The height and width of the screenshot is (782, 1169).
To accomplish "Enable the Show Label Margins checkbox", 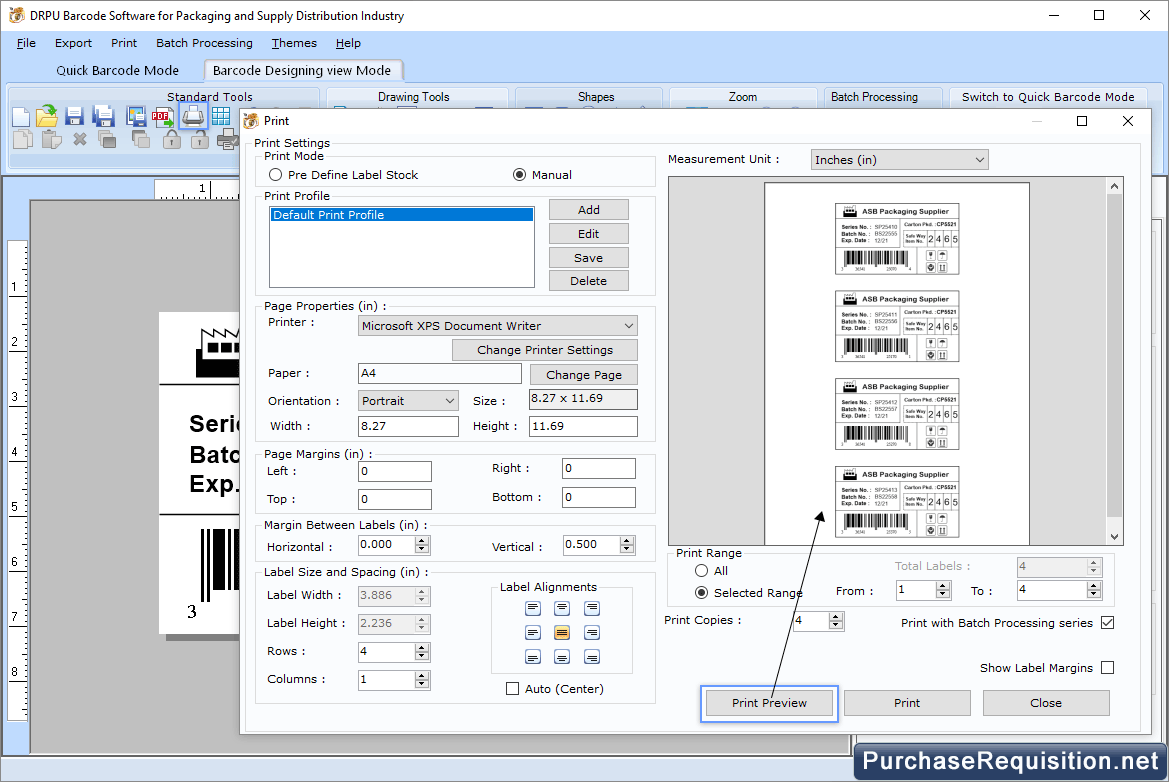I will [1106, 668].
